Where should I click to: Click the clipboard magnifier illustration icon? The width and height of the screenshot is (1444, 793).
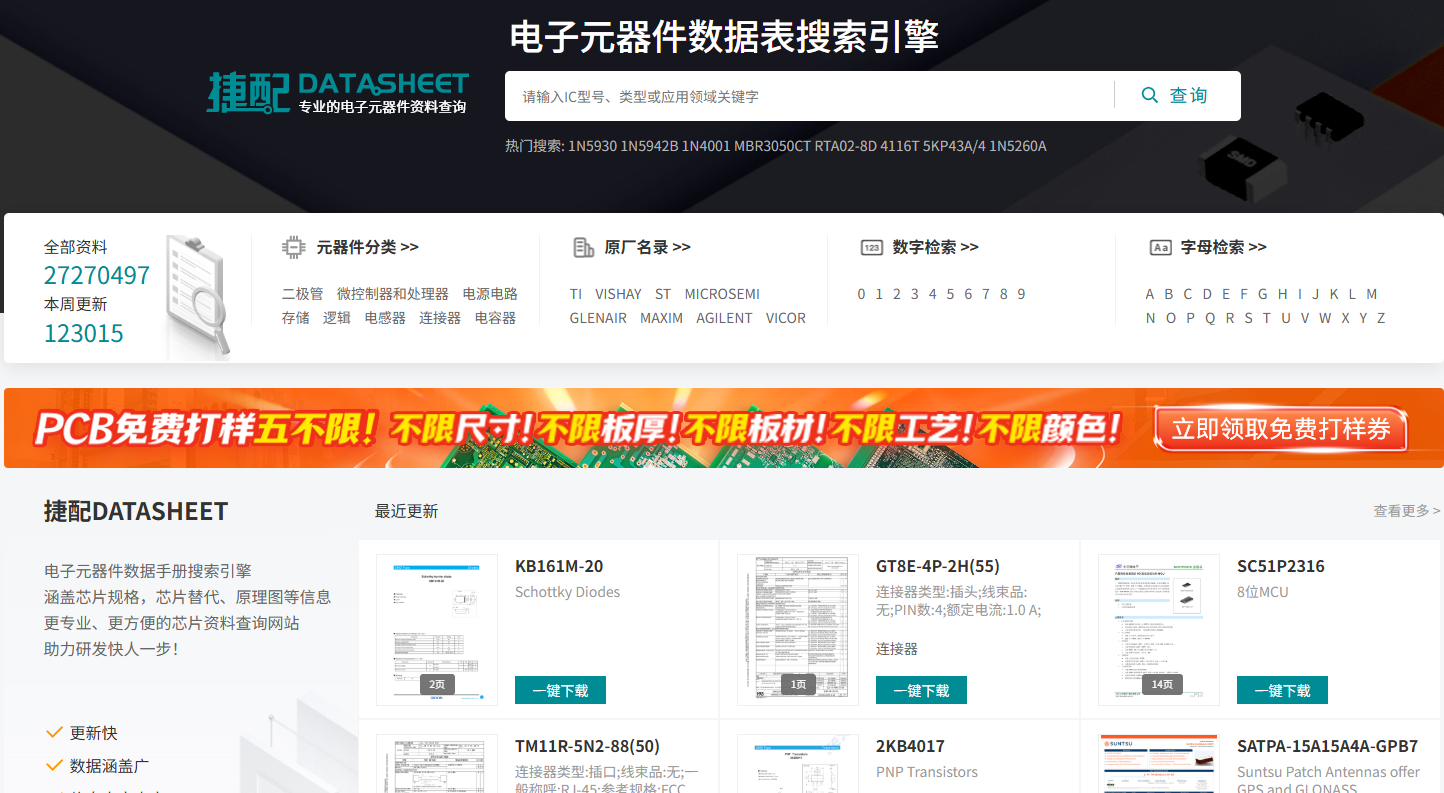(197, 297)
